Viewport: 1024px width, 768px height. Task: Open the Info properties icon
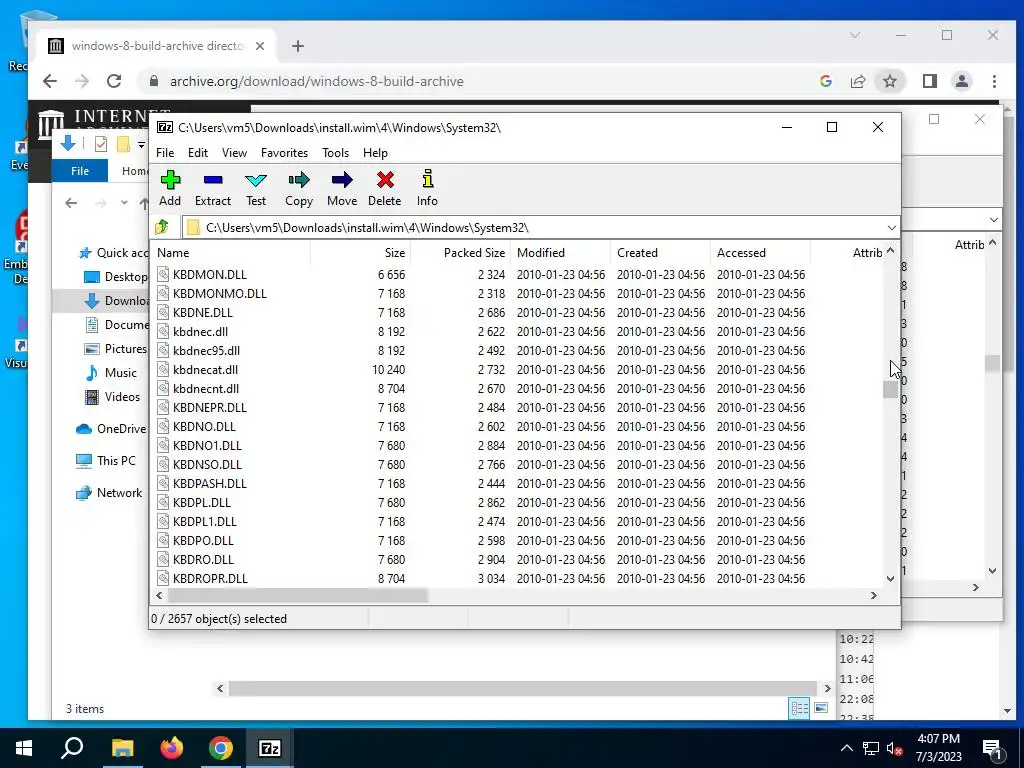[428, 189]
